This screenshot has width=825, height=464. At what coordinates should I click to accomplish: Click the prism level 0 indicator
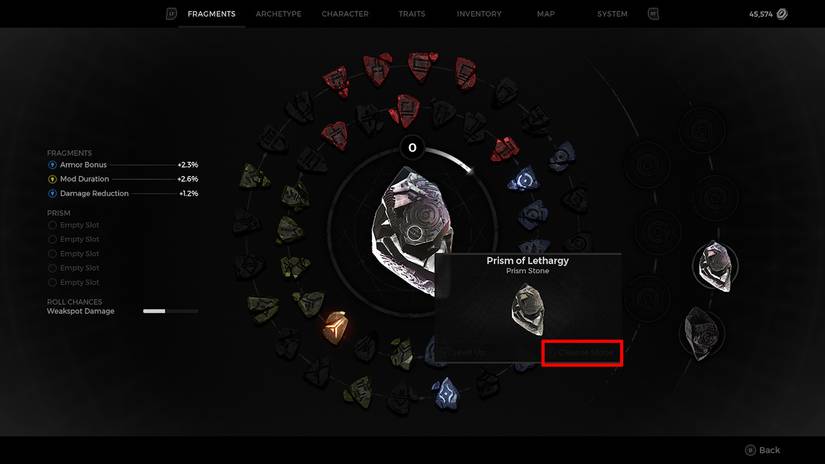(412, 148)
